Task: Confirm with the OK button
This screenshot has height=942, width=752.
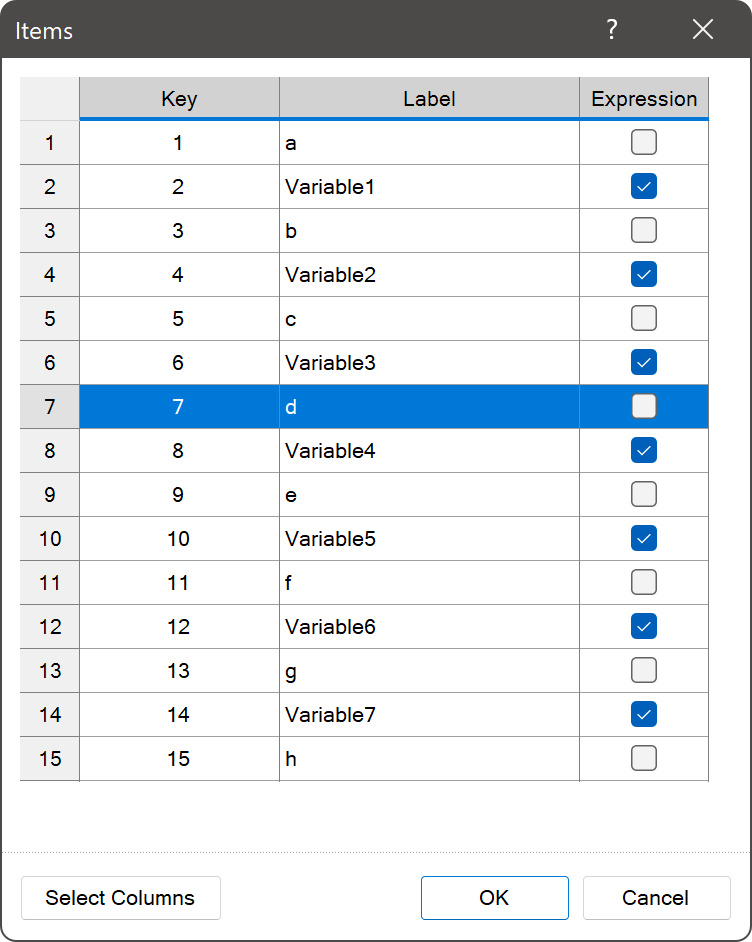Action: pos(494,898)
